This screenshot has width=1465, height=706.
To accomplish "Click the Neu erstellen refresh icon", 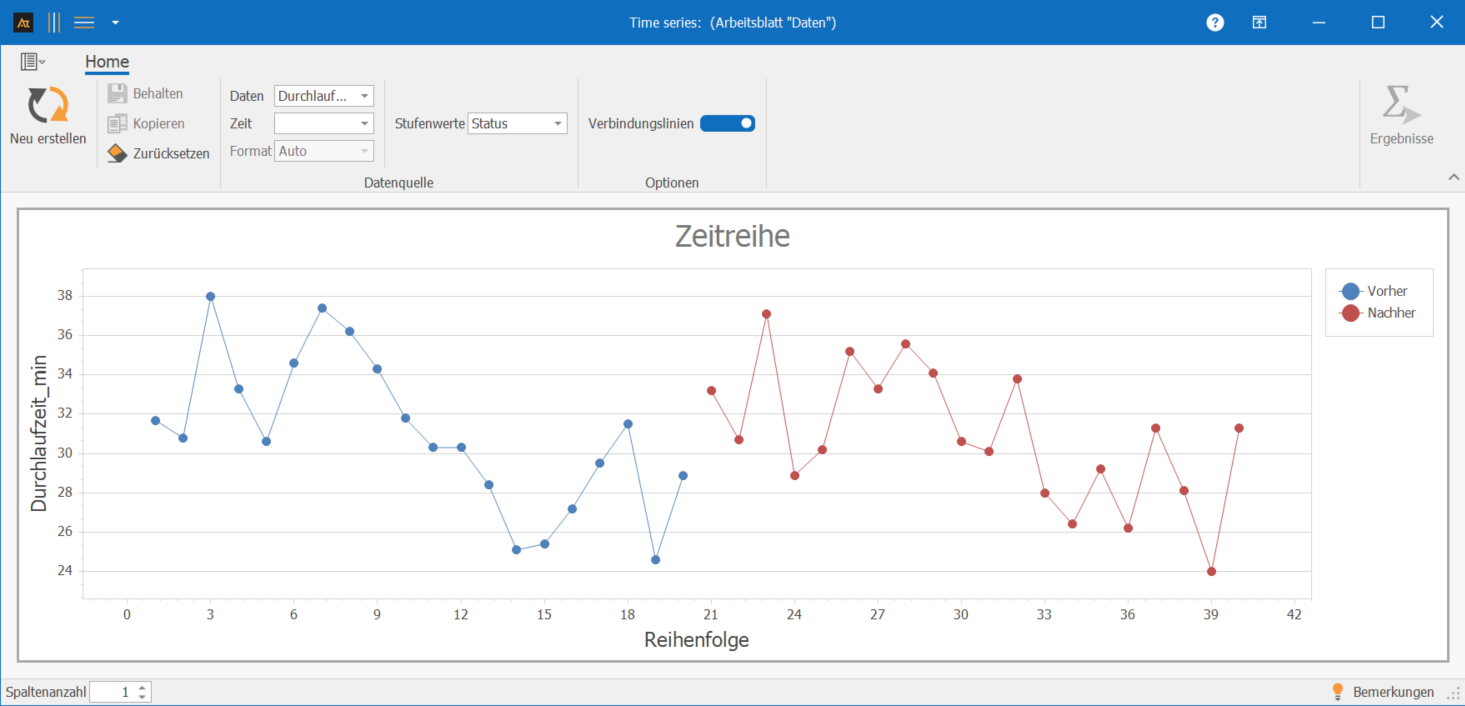I will (x=47, y=106).
